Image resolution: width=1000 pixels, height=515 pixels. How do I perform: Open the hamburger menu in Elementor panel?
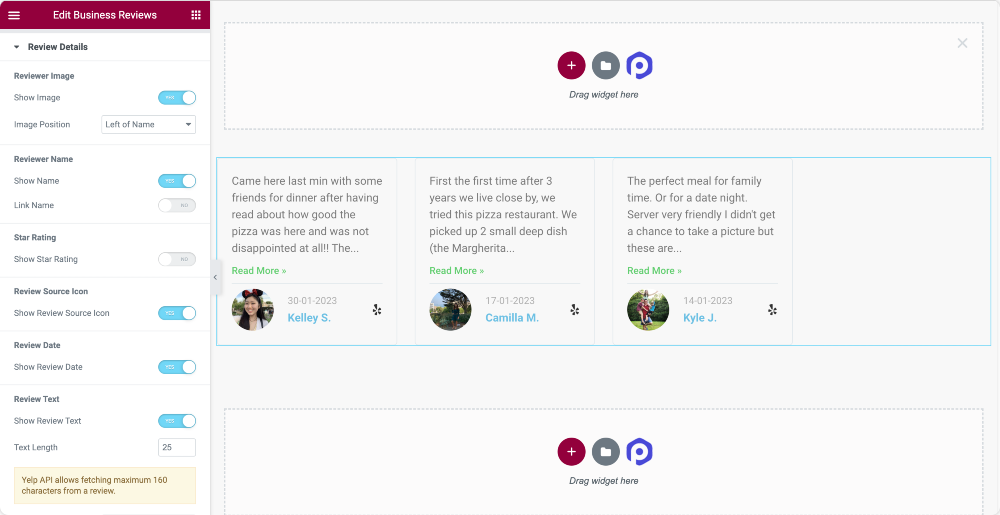(14, 15)
